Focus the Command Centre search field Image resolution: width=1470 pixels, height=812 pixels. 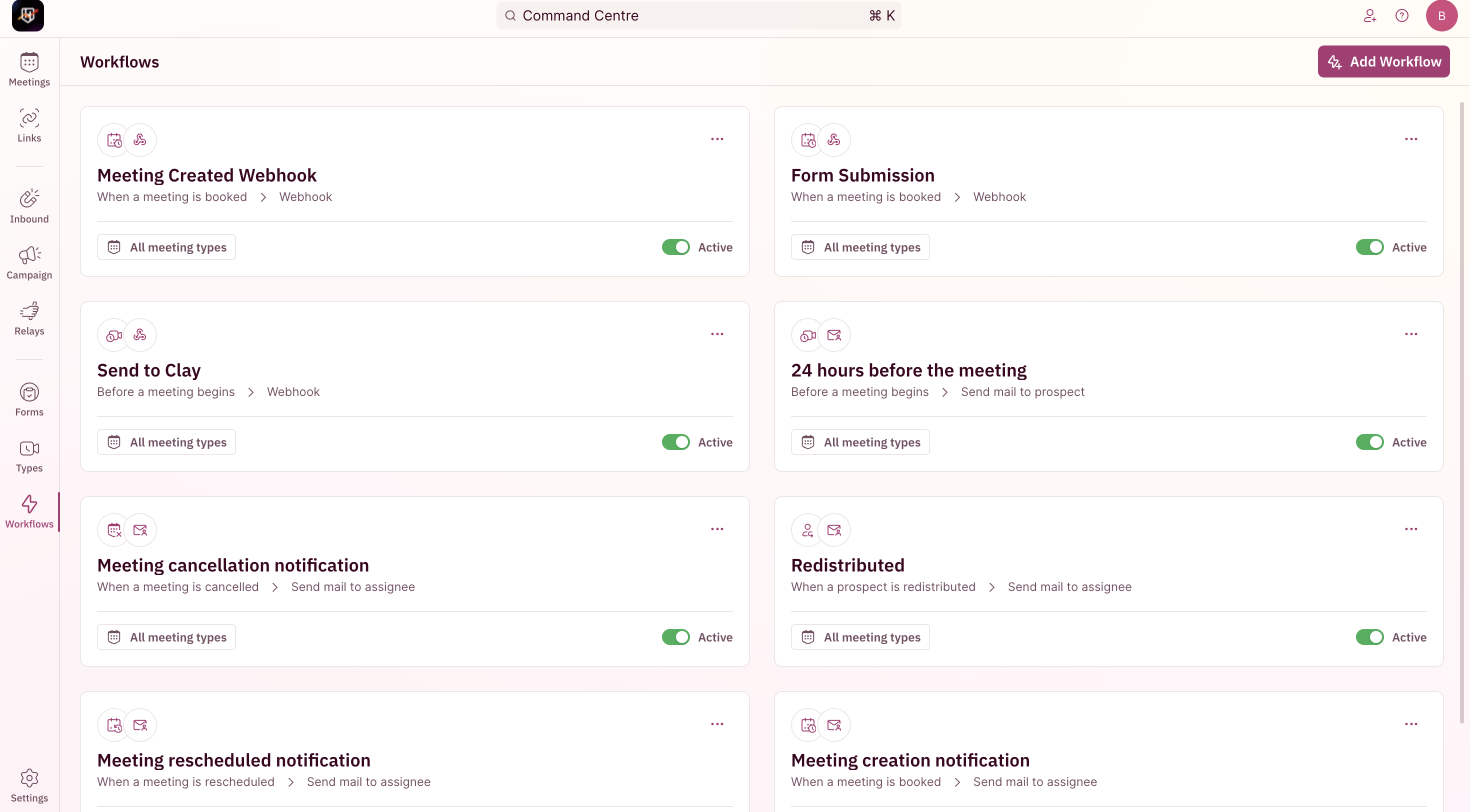click(x=698, y=15)
